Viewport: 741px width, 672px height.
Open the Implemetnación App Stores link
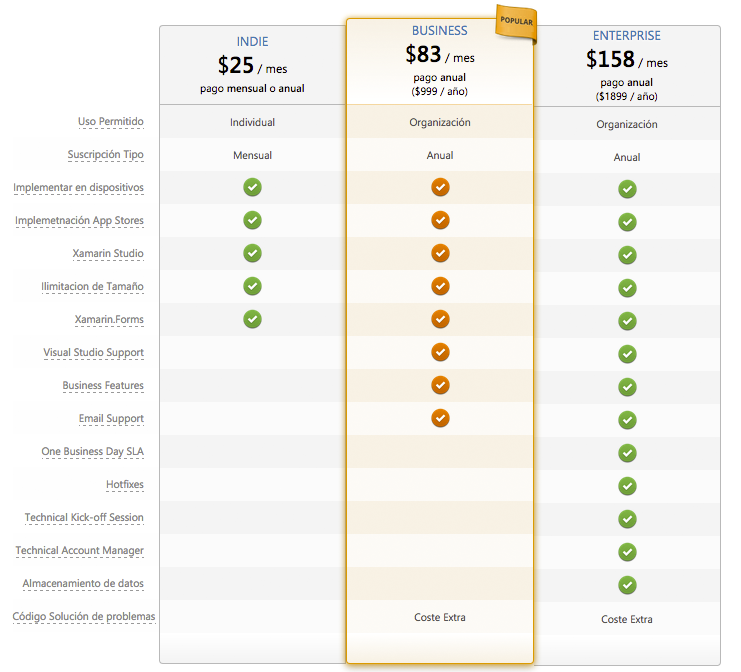[x=79, y=221]
